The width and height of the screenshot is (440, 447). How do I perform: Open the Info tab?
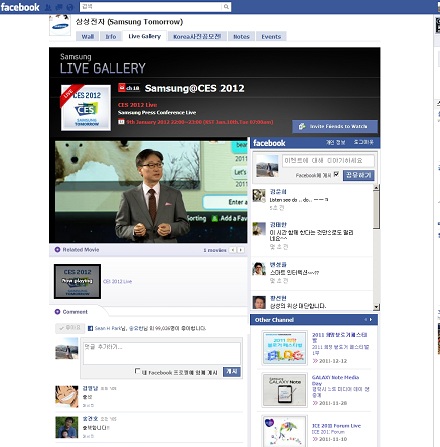click(x=111, y=36)
